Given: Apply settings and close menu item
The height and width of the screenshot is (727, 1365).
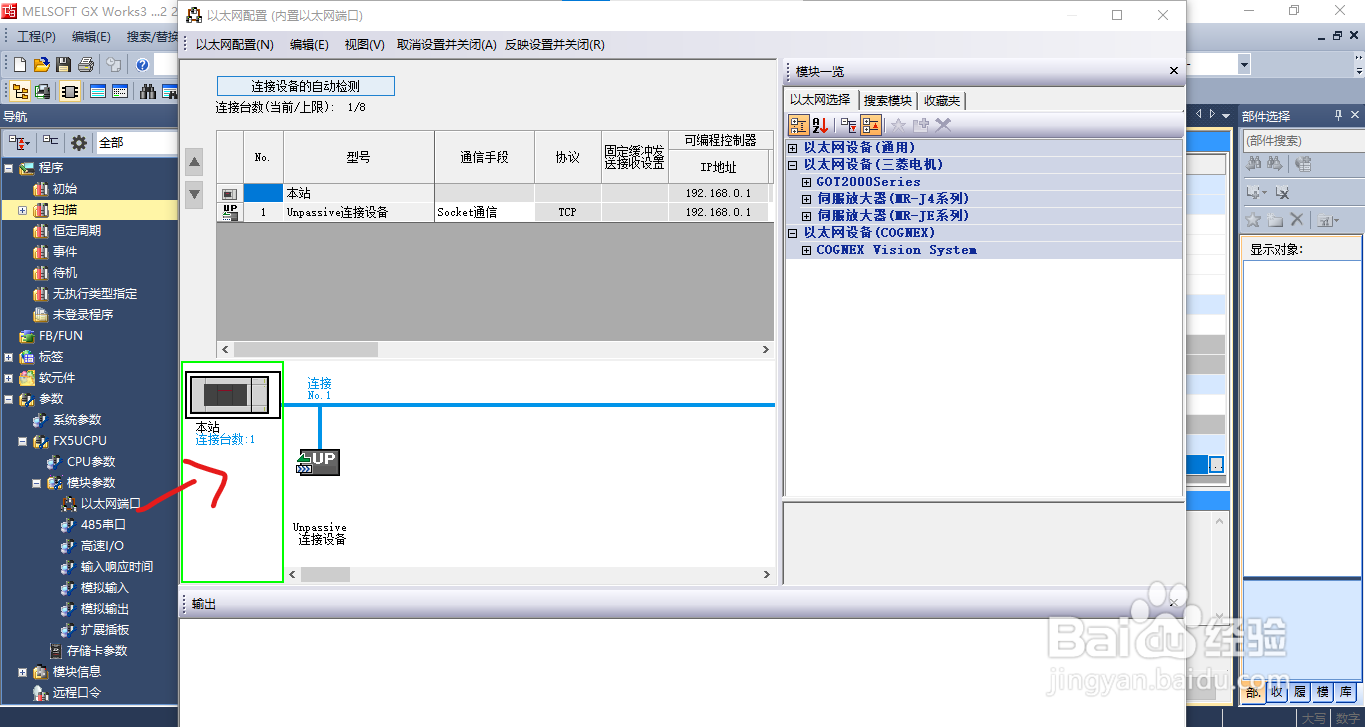Looking at the screenshot, I should [555, 45].
